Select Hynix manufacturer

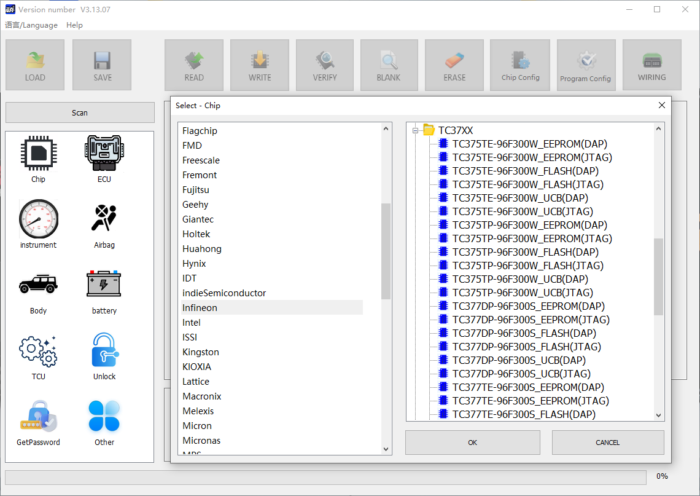coord(194,263)
